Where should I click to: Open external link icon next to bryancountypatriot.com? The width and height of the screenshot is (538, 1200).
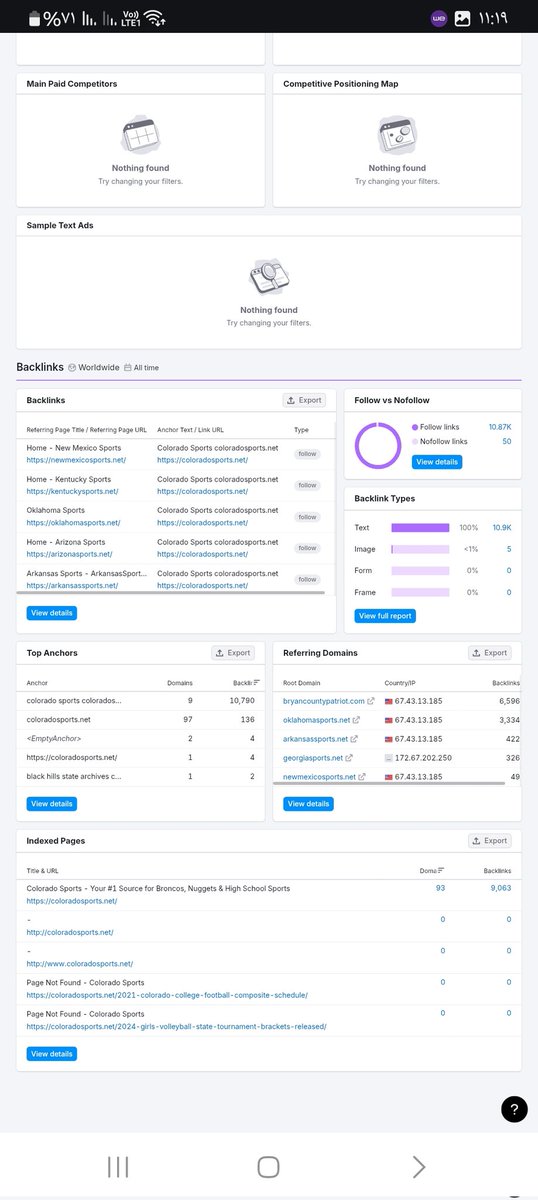[x=371, y=701]
